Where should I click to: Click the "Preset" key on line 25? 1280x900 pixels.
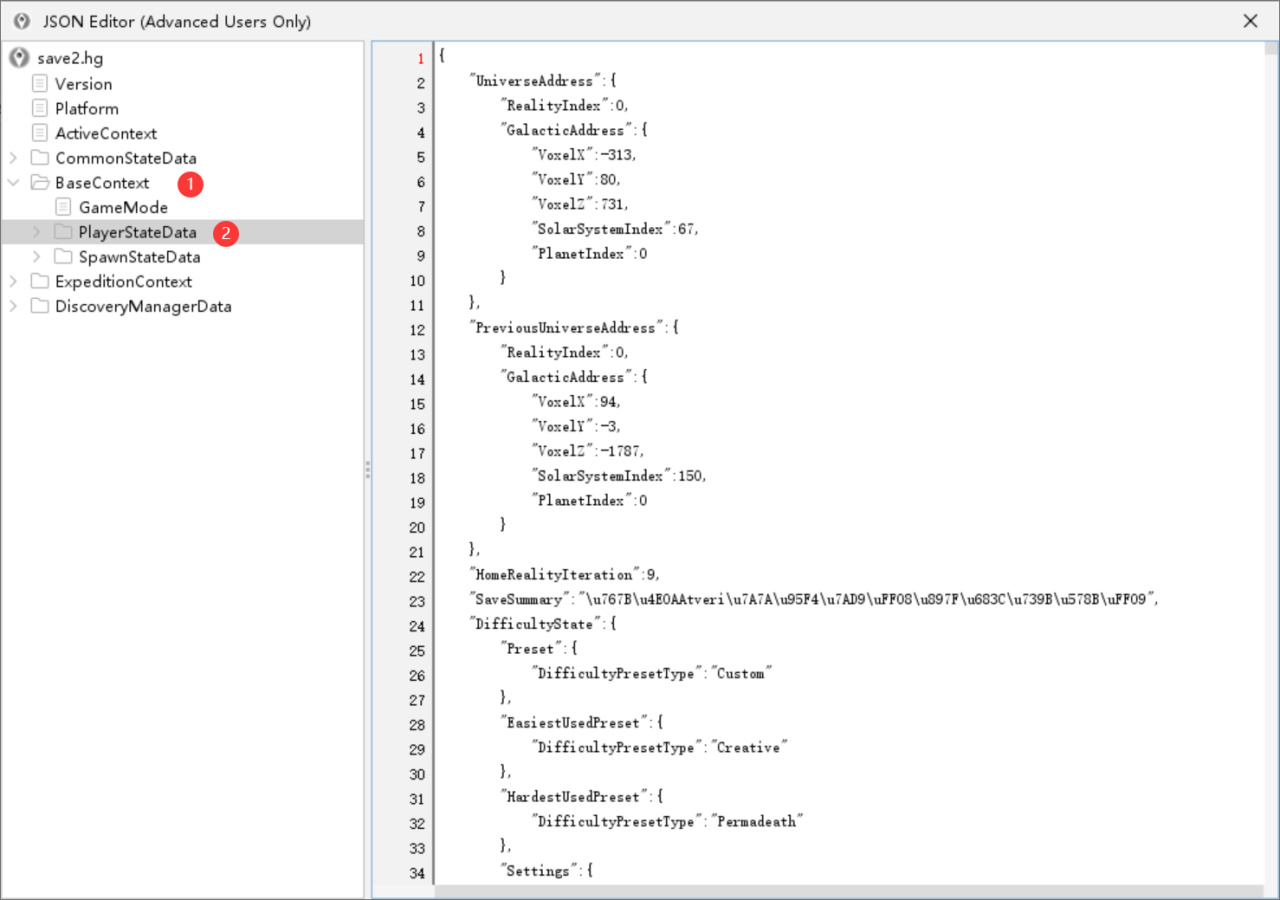click(530, 649)
